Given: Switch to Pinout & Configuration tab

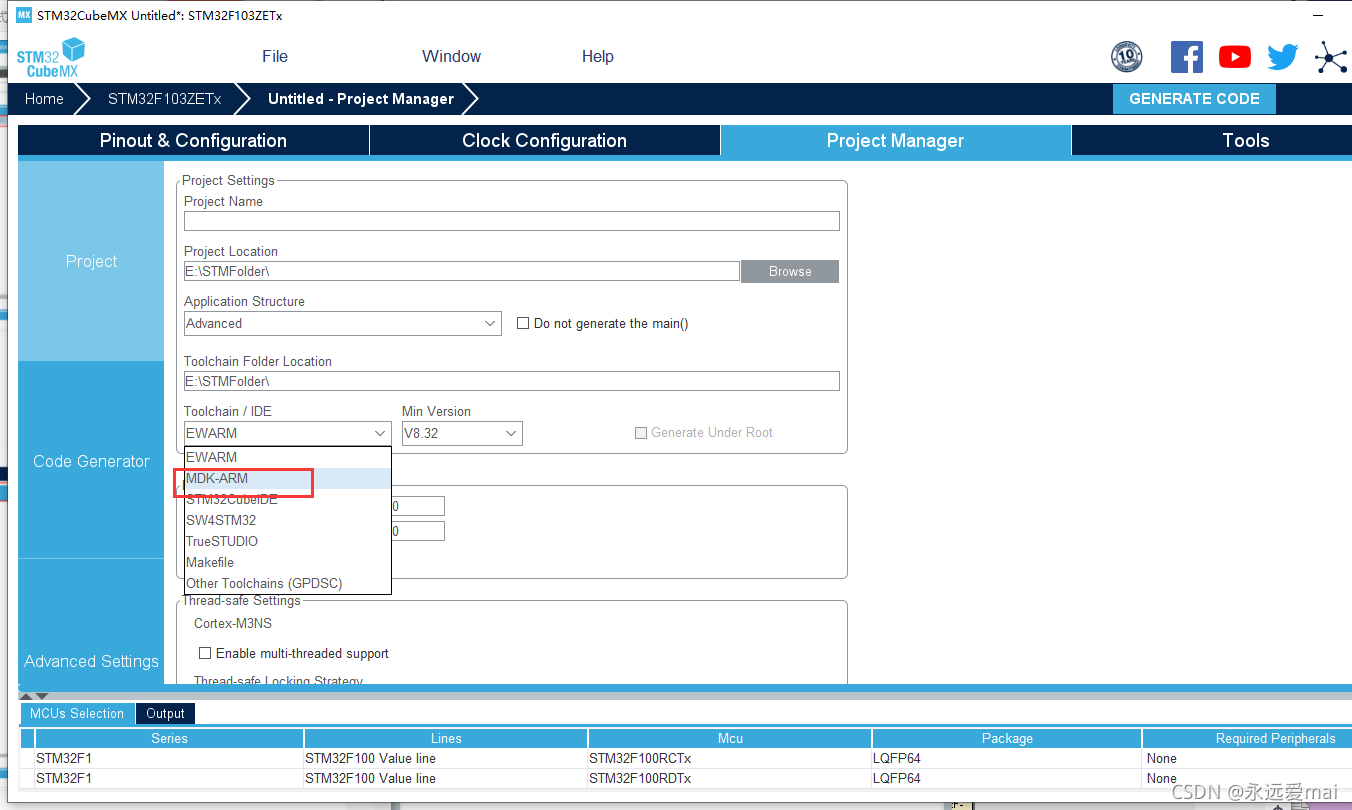Looking at the screenshot, I should click(x=193, y=141).
